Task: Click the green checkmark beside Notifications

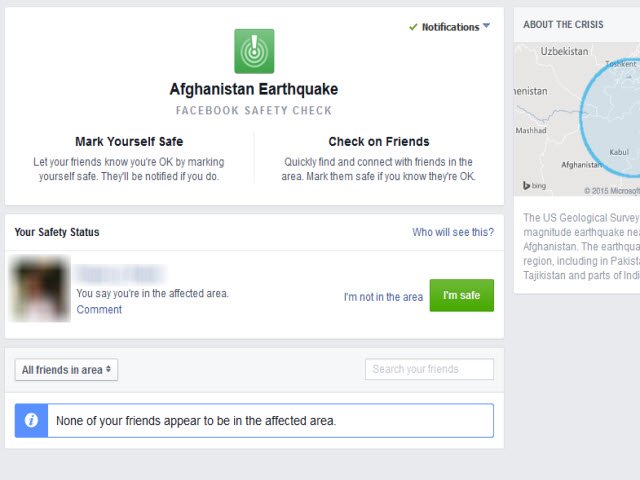Action: tap(413, 27)
